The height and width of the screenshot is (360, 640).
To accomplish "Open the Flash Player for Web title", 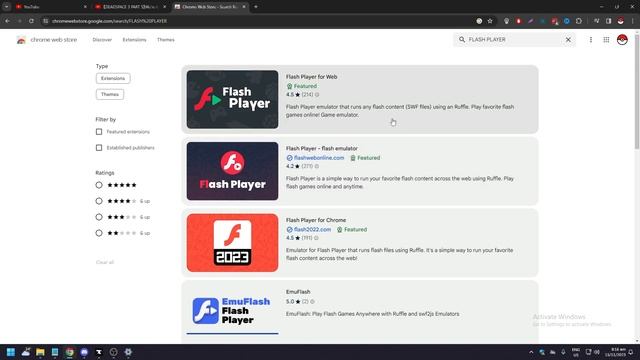I will 311,77.
